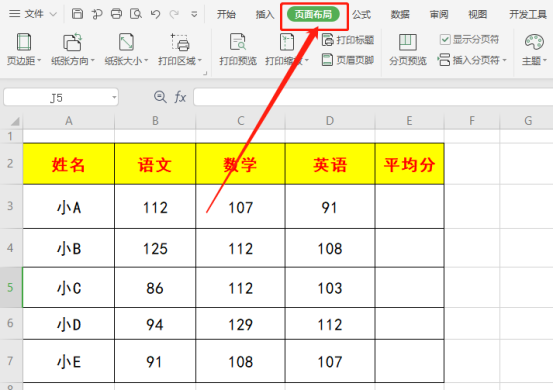This screenshot has width=554, height=391.
Task: Toggle the 显示分页符 checkbox
Action: pos(445,40)
